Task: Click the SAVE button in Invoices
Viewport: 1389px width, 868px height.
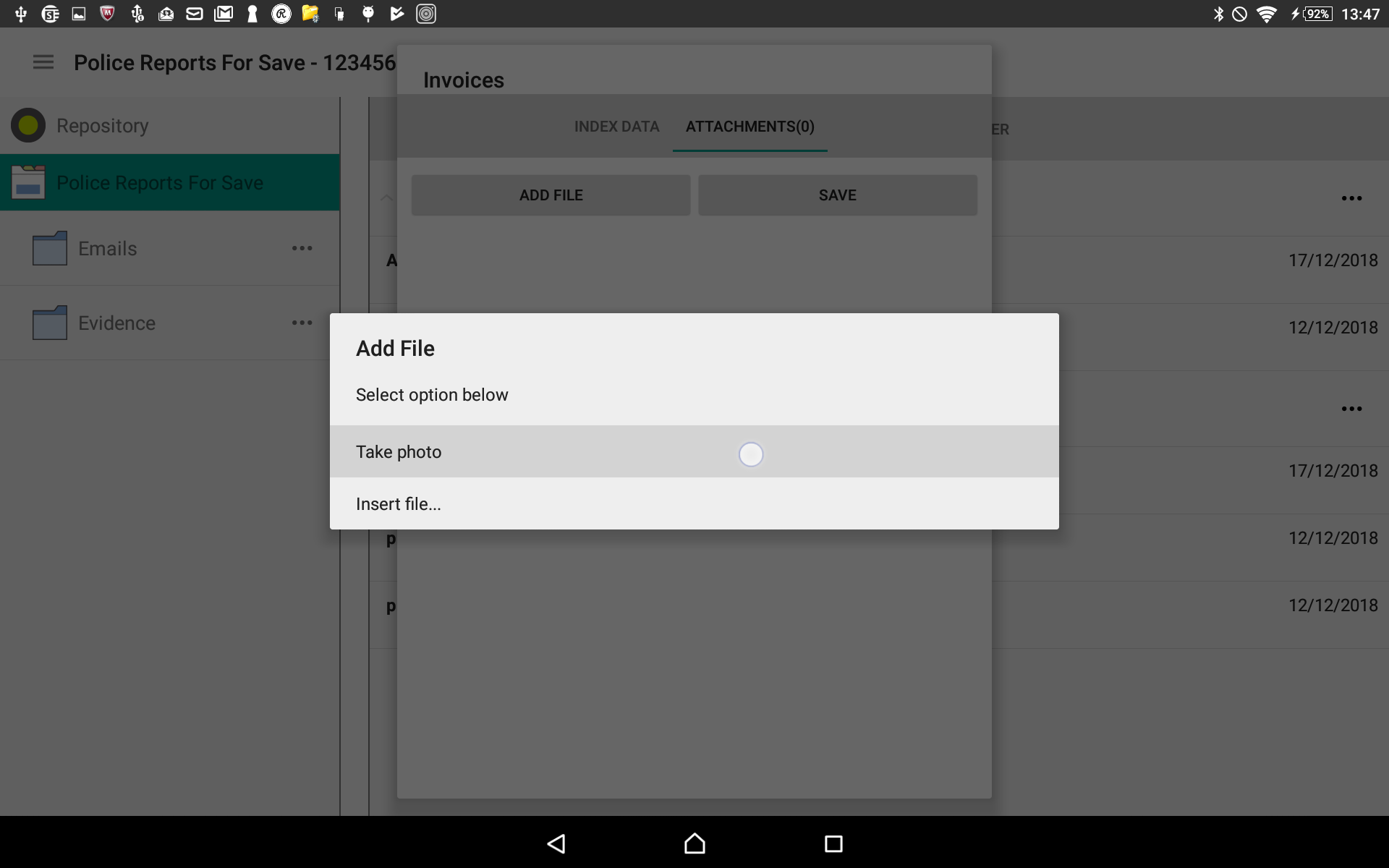Action: pyautogui.click(x=836, y=194)
